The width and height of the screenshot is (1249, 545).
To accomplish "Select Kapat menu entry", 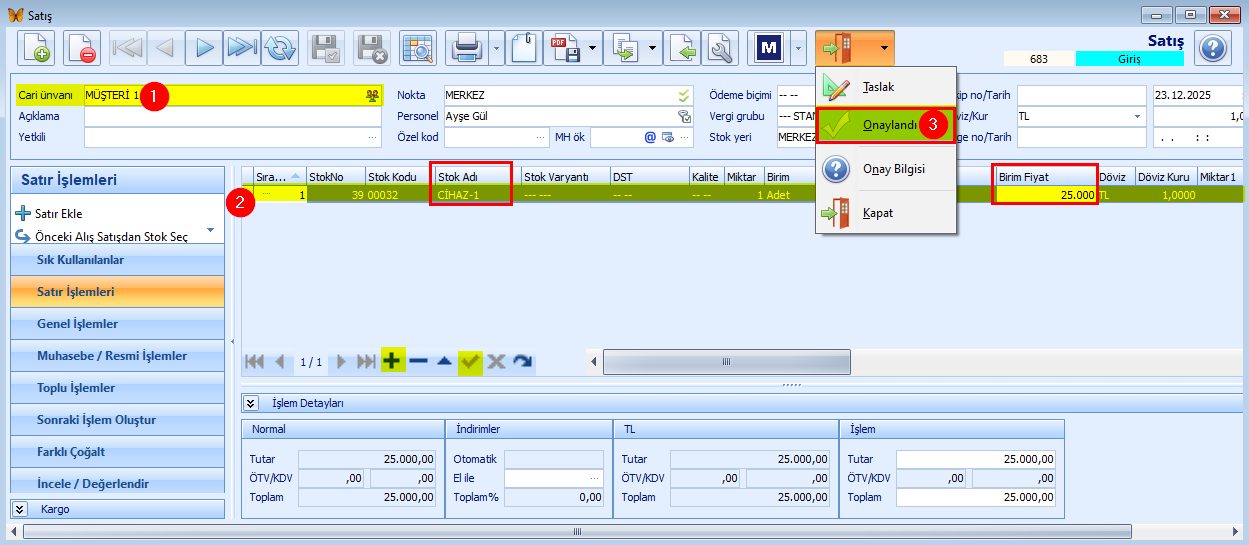I will click(877, 213).
